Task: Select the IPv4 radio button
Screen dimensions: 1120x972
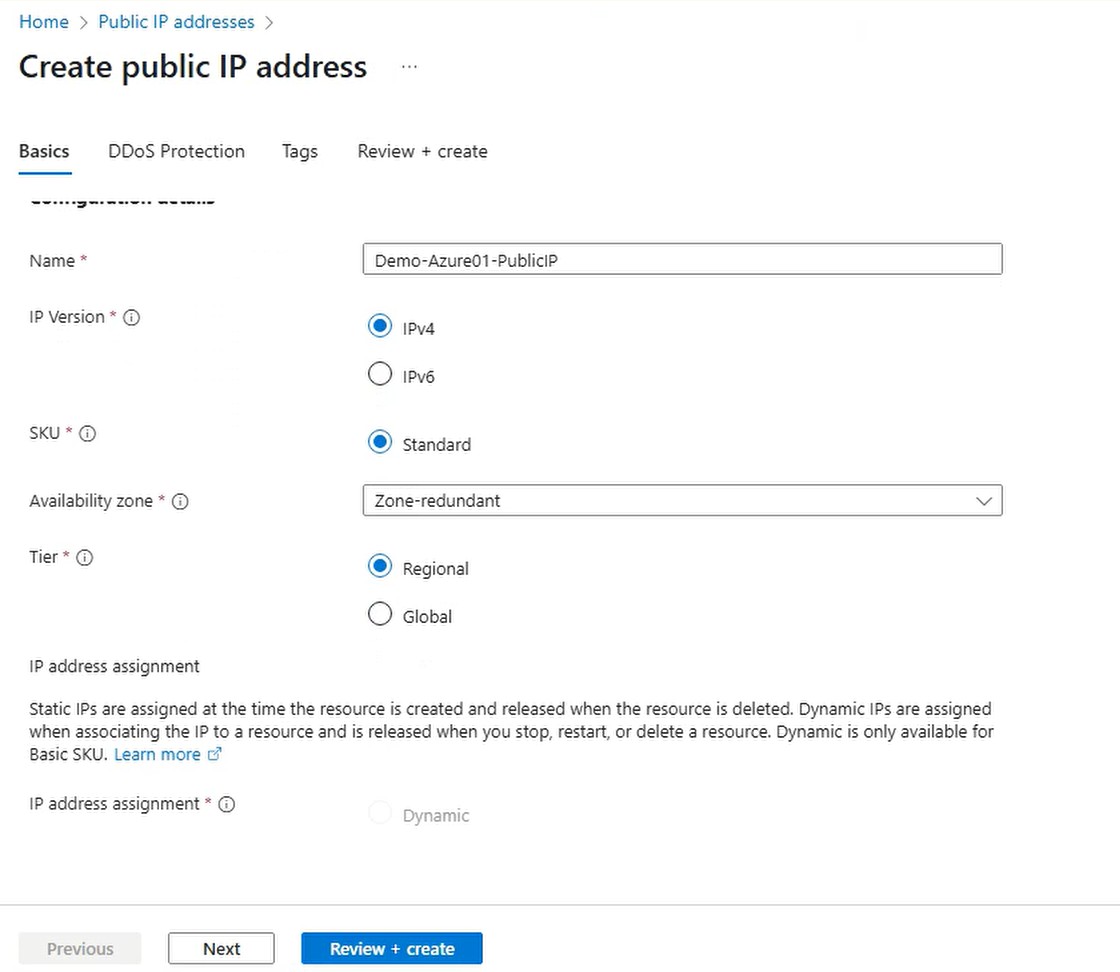Action: click(380, 326)
